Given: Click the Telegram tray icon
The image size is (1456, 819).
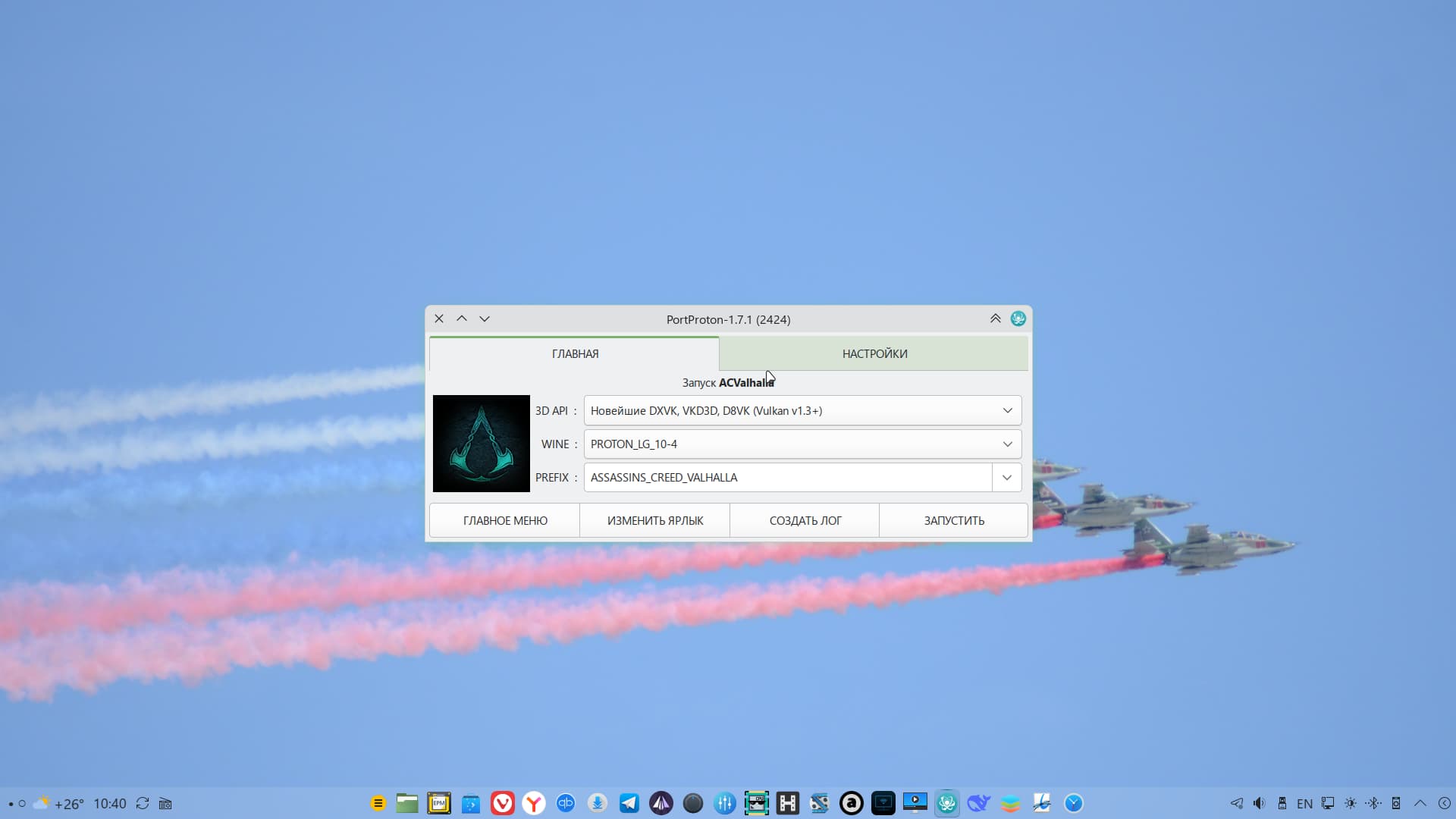Looking at the screenshot, I should click(1236, 803).
